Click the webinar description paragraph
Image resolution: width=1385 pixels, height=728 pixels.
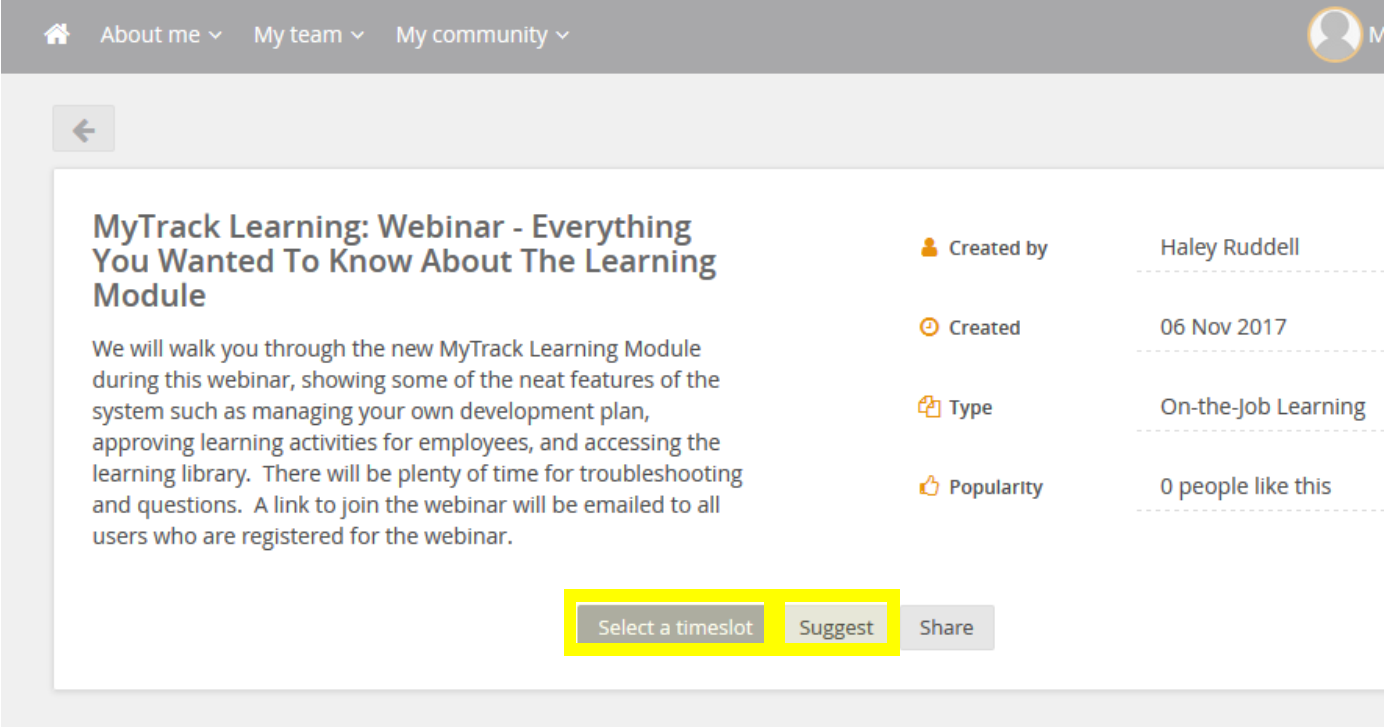[x=418, y=442]
